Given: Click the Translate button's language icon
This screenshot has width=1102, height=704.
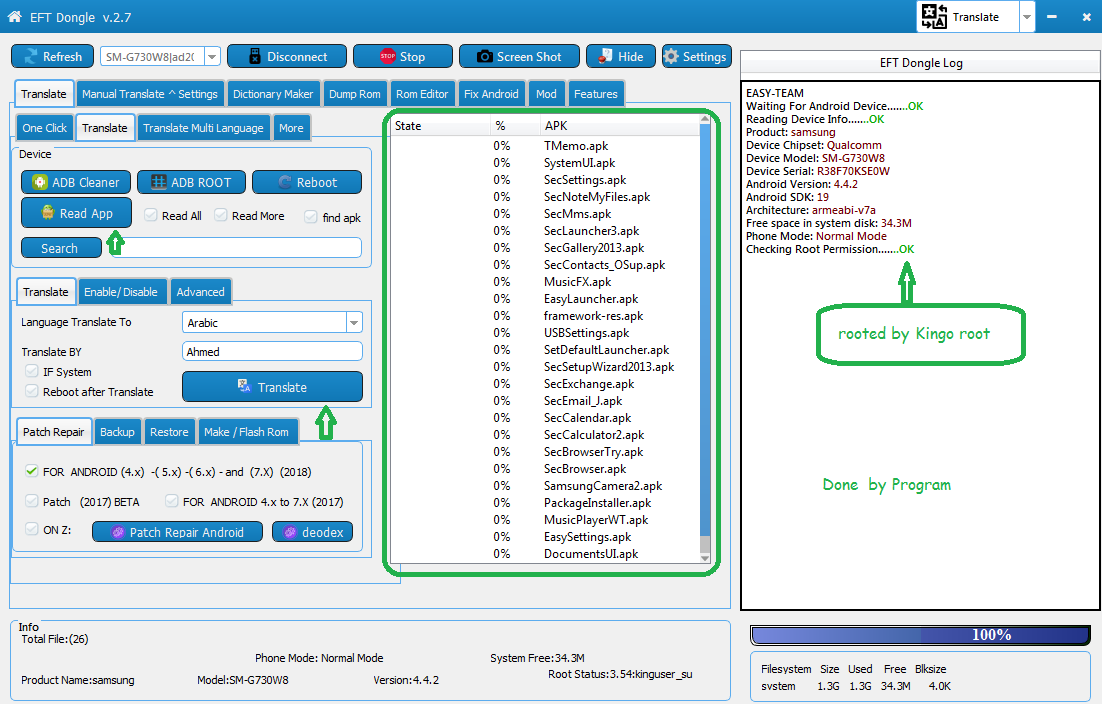Looking at the screenshot, I should 244,386.
